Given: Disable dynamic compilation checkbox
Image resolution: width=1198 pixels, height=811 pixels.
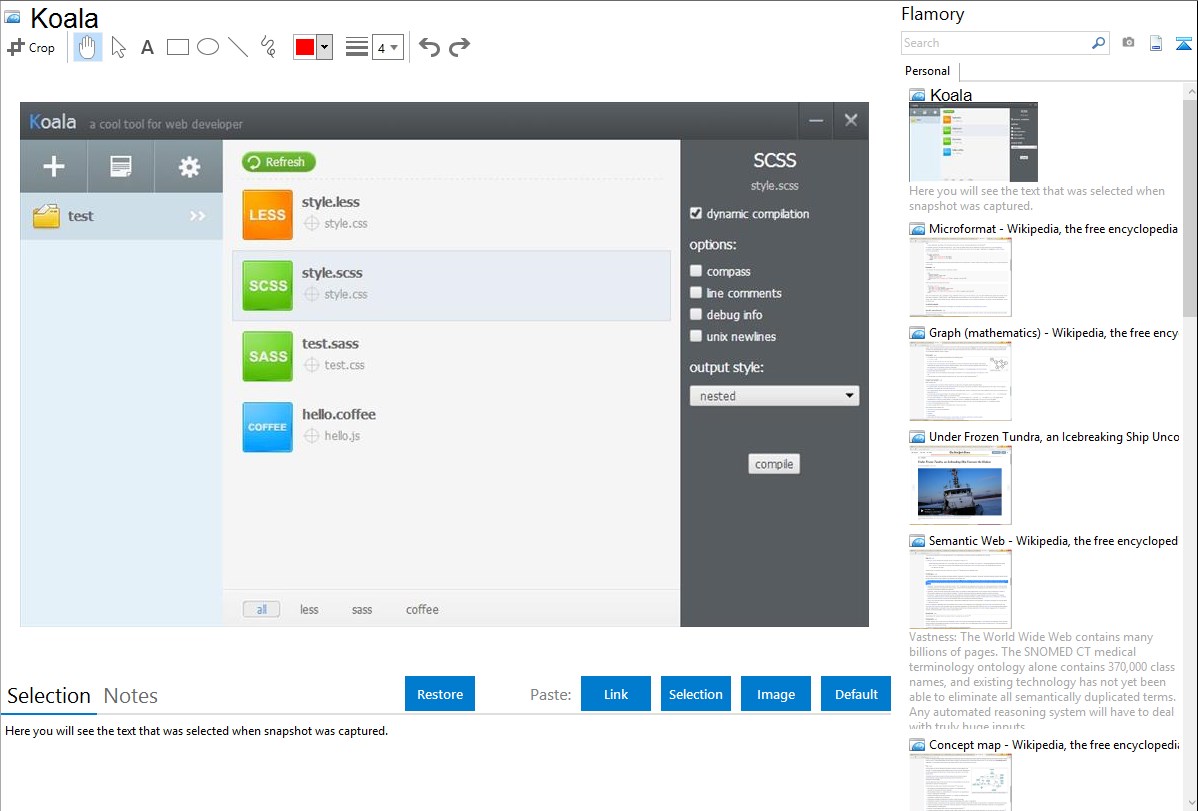Looking at the screenshot, I should 696,213.
